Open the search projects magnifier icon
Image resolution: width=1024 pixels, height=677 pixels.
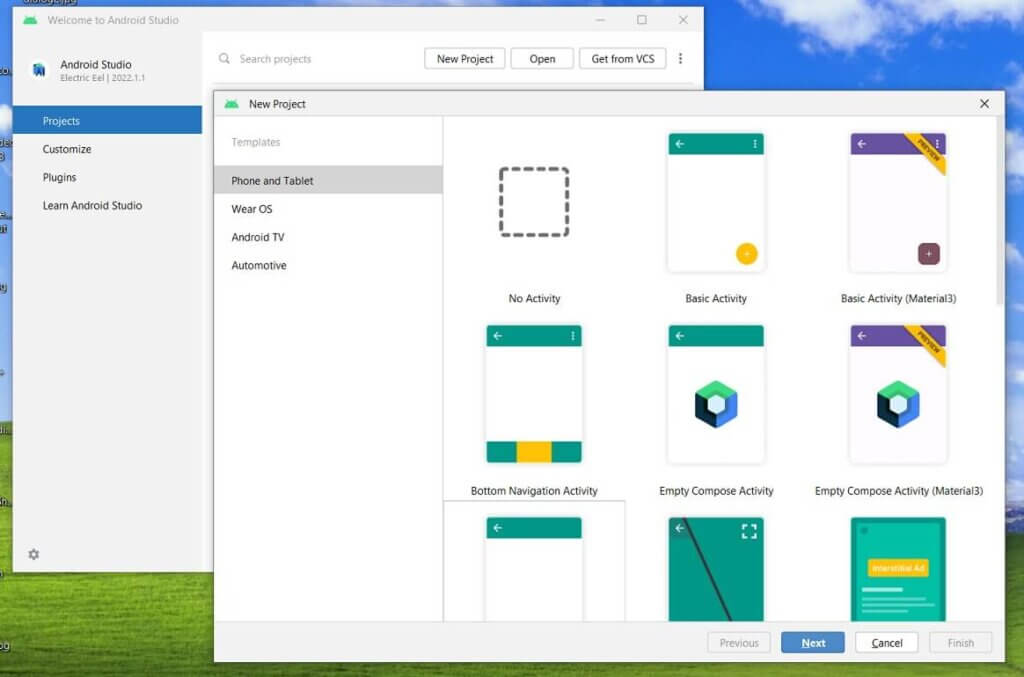pos(223,58)
